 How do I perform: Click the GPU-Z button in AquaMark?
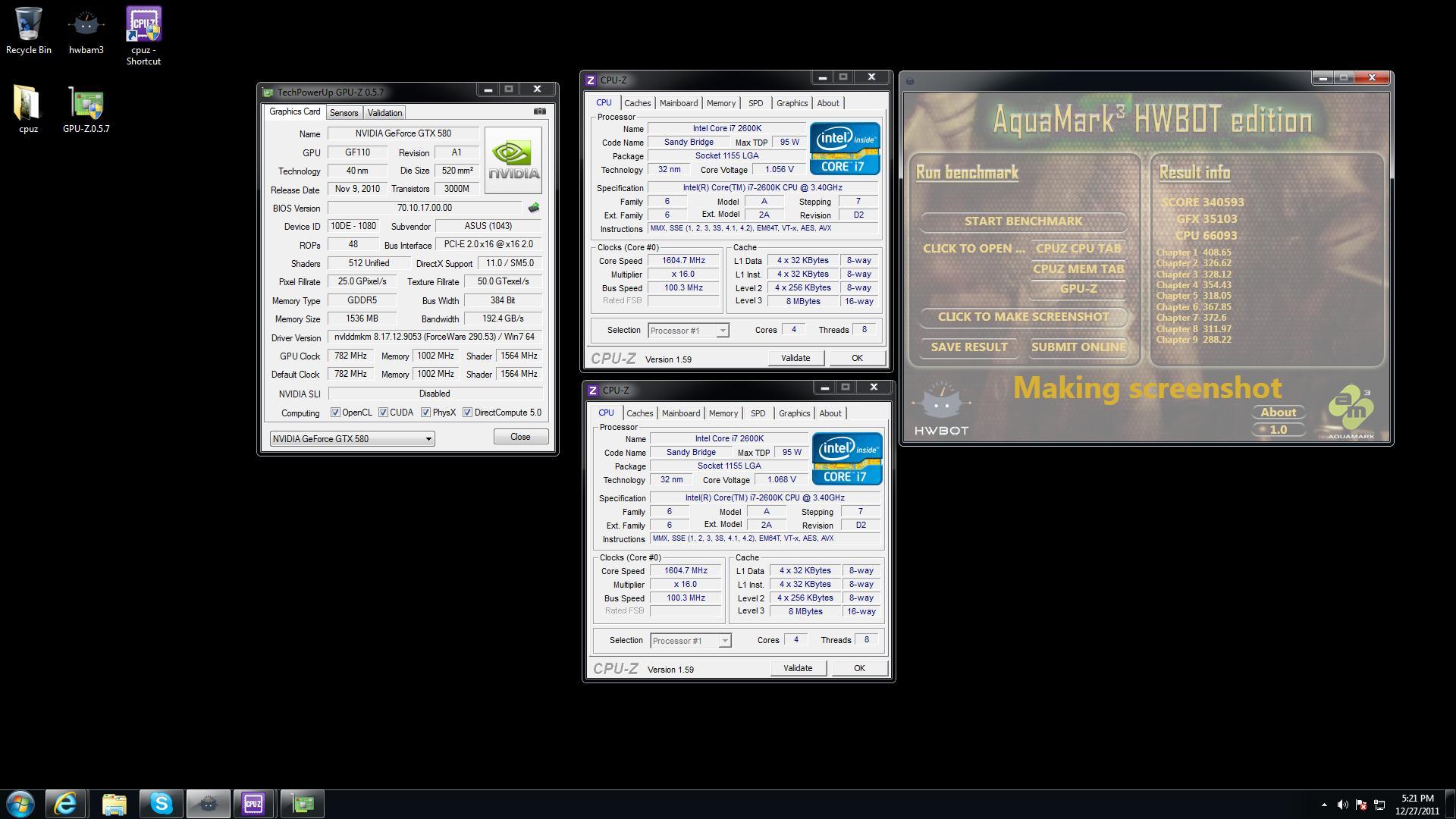click(1078, 289)
